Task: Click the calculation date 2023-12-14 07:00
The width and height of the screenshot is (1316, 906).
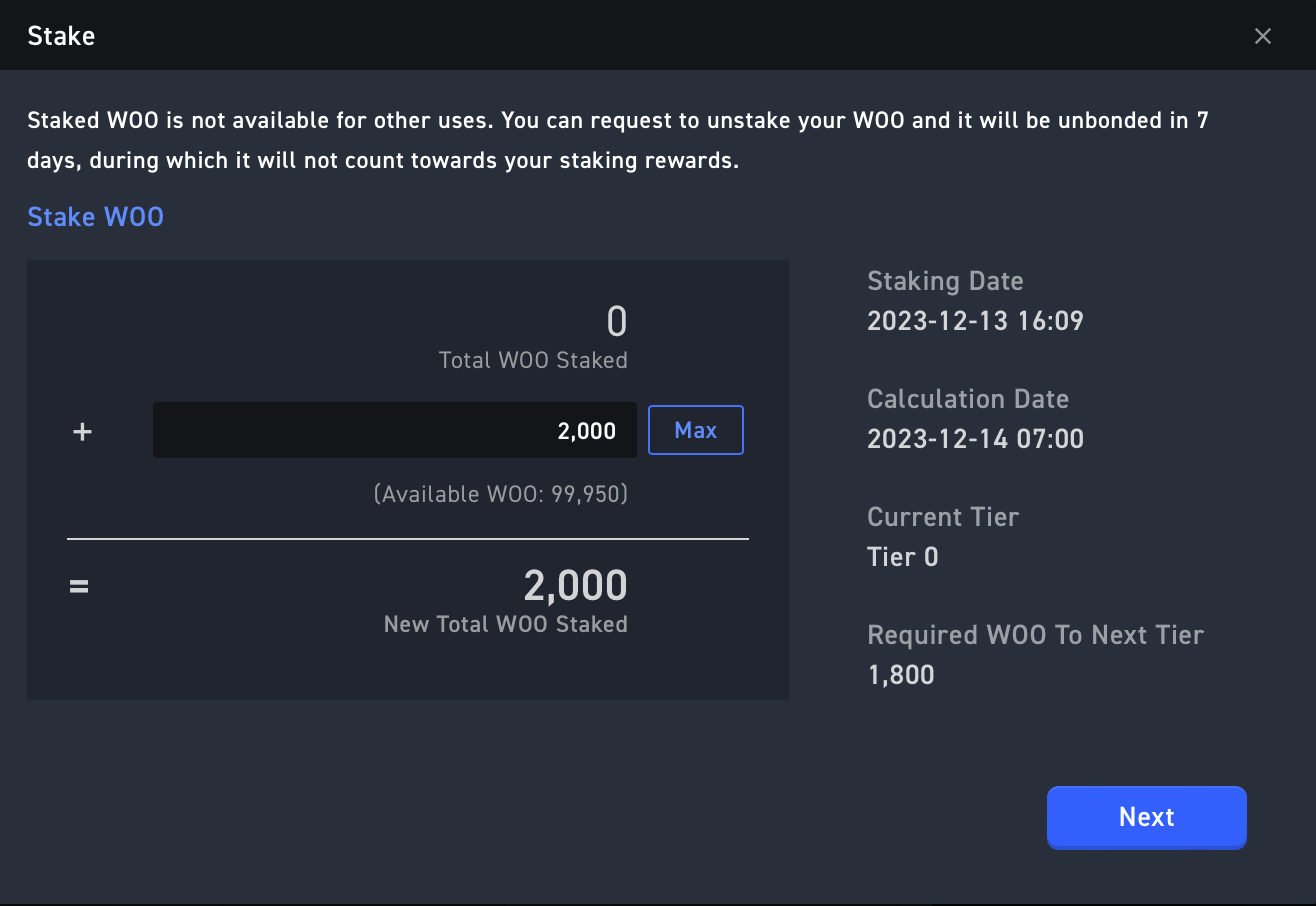Action: pyautogui.click(x=976, y=439)
